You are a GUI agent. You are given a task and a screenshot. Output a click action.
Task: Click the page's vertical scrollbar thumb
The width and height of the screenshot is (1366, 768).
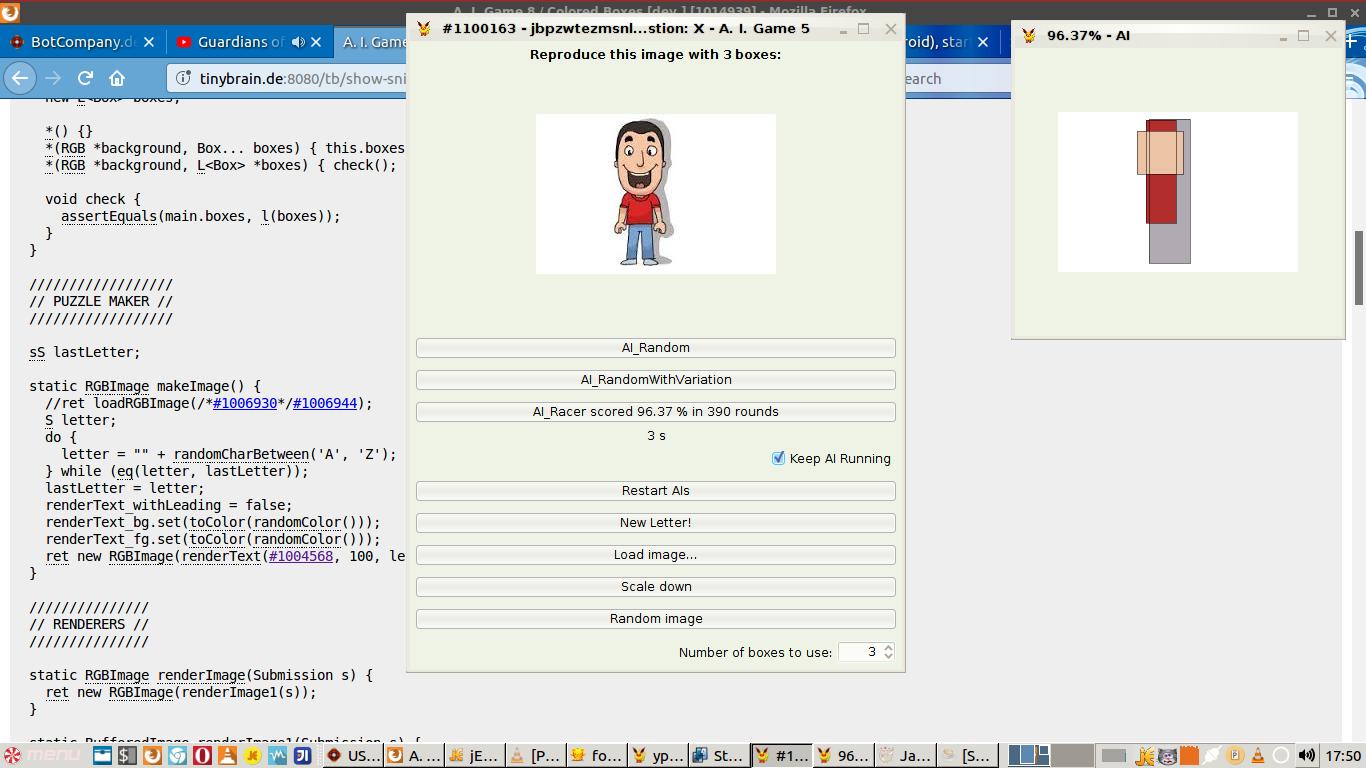coord(1359,268)
